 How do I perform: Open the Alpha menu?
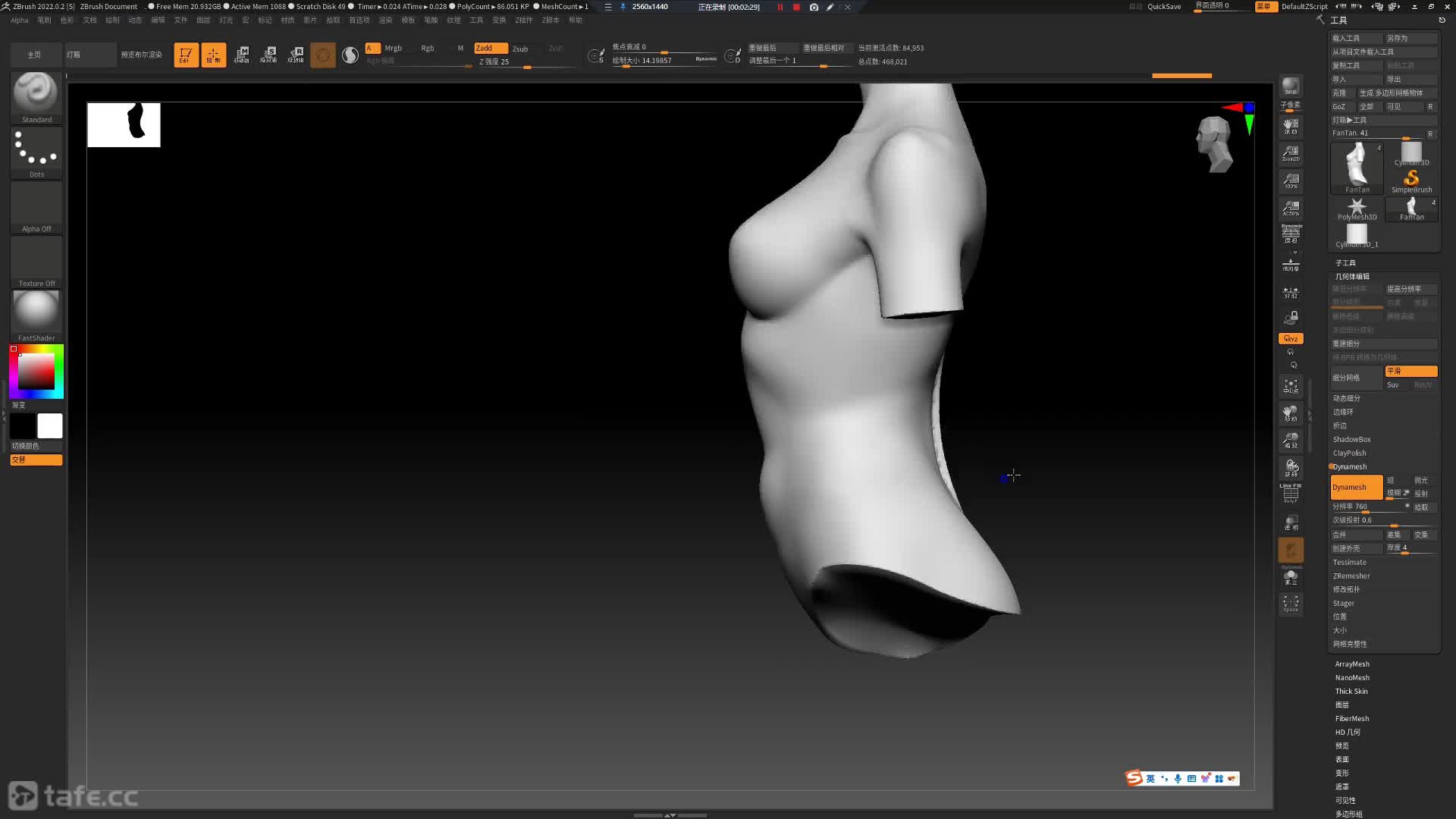click(x=20, y=20)
